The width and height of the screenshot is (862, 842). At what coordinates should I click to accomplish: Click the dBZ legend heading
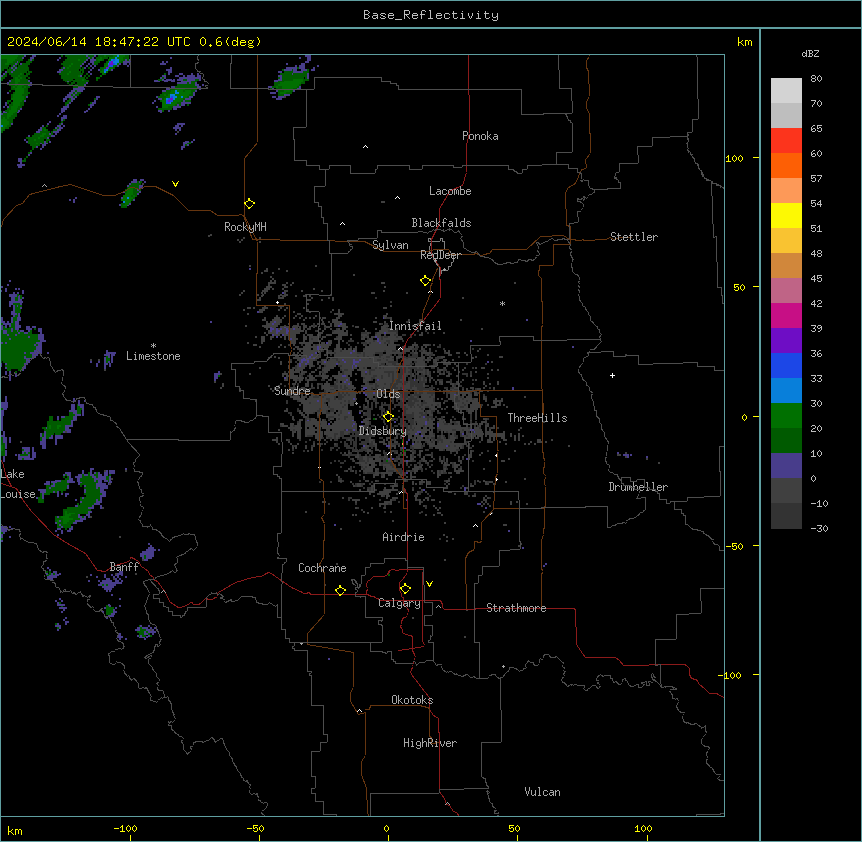point(810,53)
